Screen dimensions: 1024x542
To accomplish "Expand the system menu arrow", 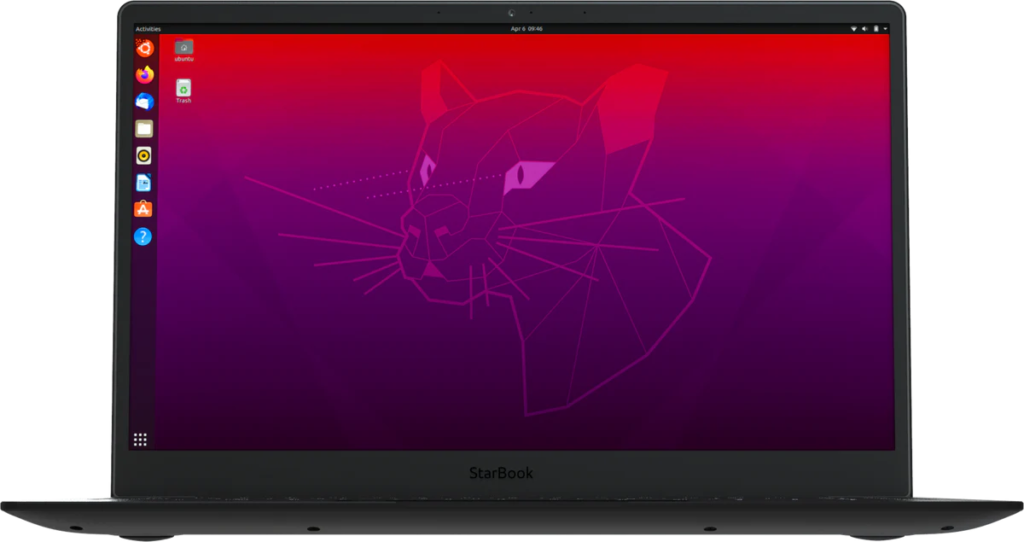I will 885,29.
